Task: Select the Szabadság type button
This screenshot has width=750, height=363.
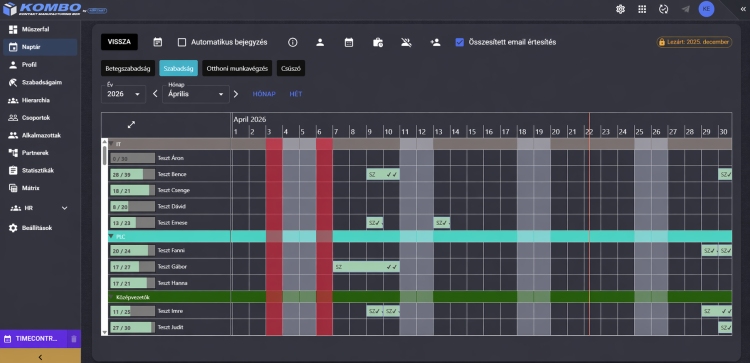Action: [x=178, y=68]
